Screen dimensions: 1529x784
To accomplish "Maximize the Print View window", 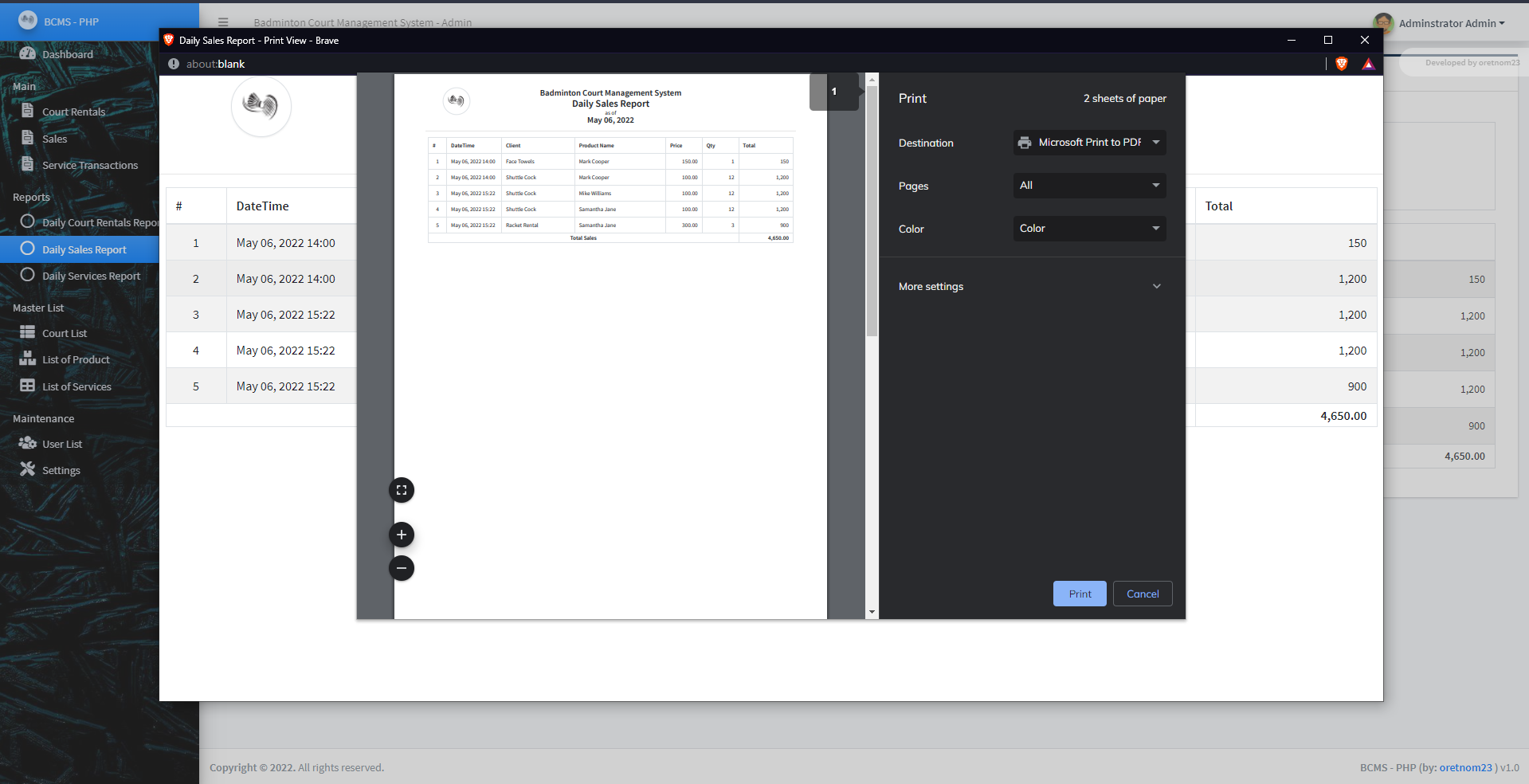I will 1327,40.
